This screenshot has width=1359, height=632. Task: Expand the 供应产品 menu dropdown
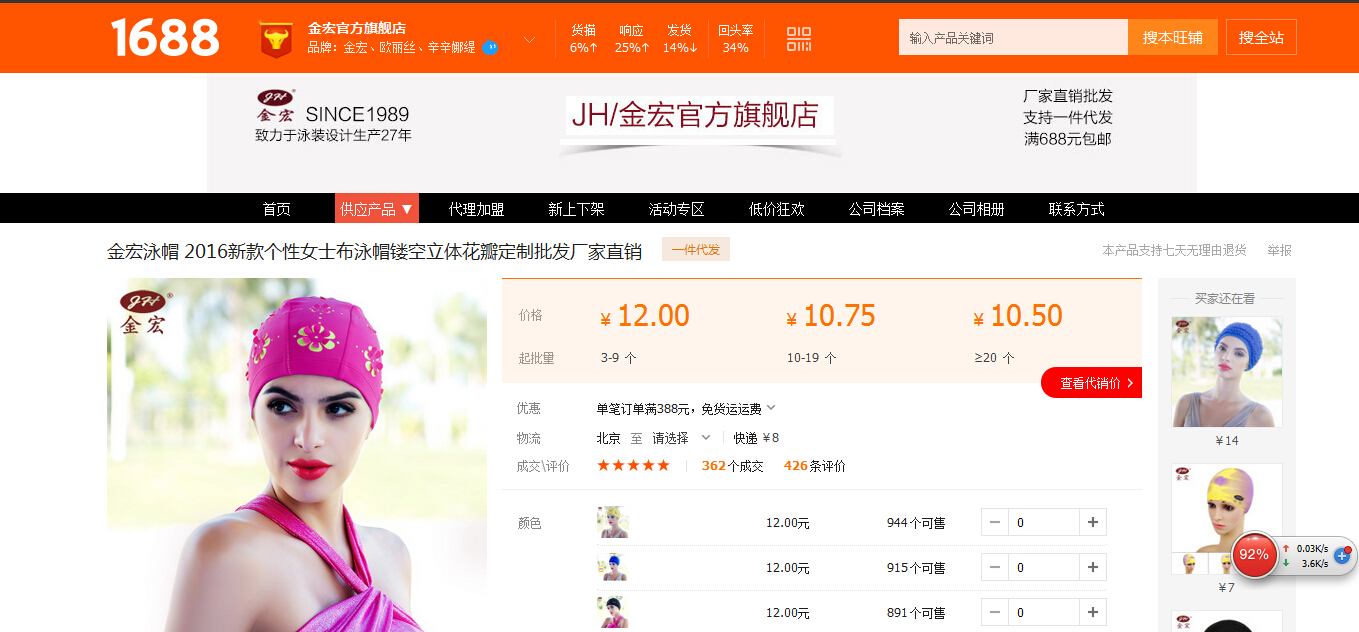pyautogui.click(x=377, y=209)
